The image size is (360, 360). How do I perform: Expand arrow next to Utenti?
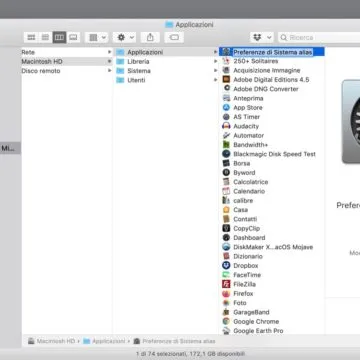[215, 80]
